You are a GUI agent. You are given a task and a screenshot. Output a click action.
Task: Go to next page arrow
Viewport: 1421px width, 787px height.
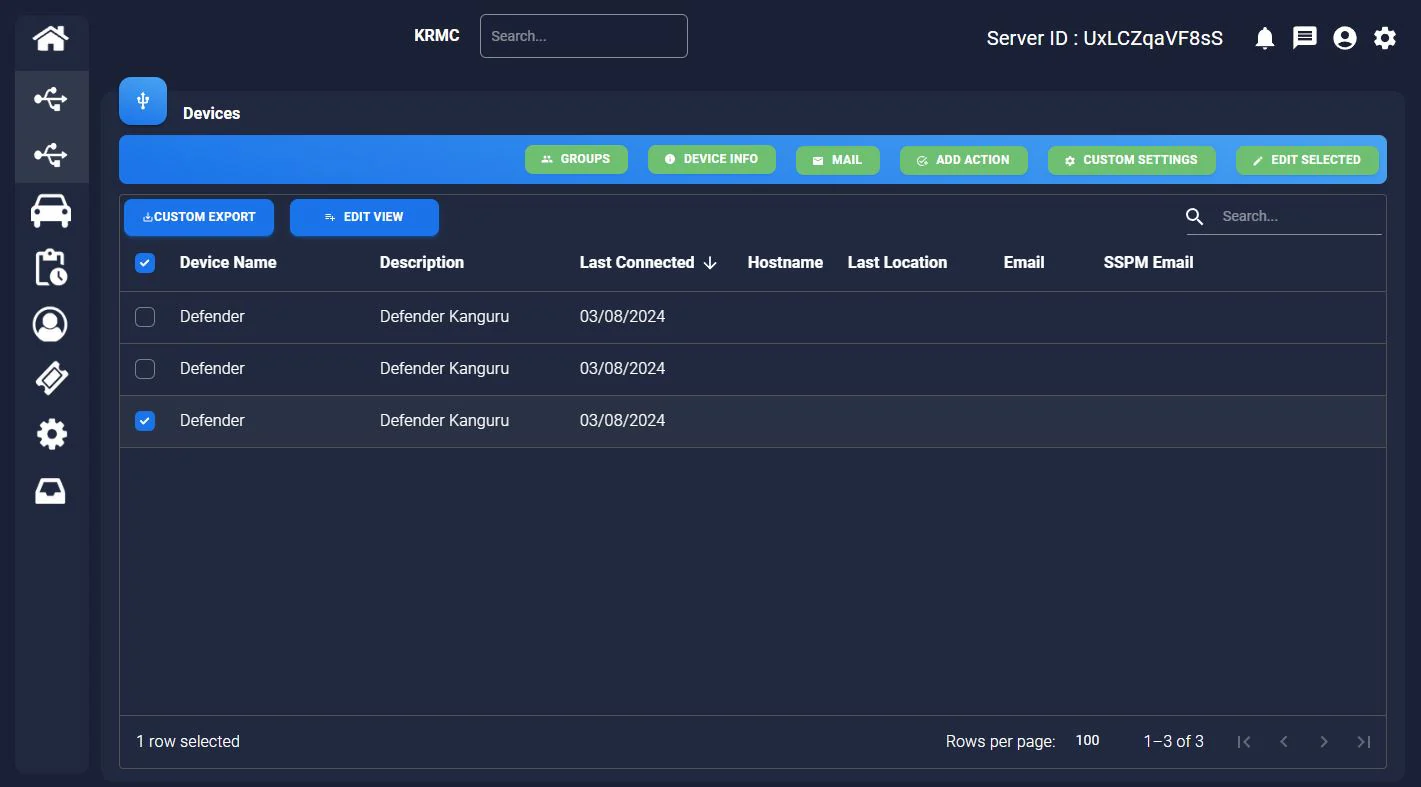click(1324, 742)
